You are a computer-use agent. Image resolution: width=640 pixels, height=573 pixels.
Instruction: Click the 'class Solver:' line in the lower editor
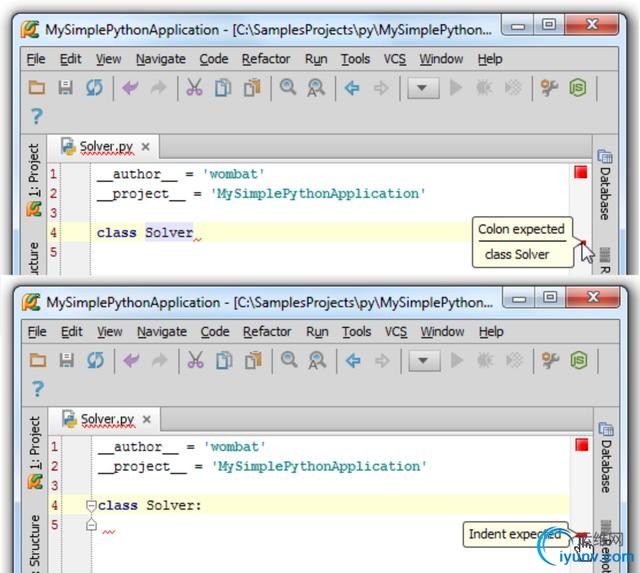(x=149, y=506)
